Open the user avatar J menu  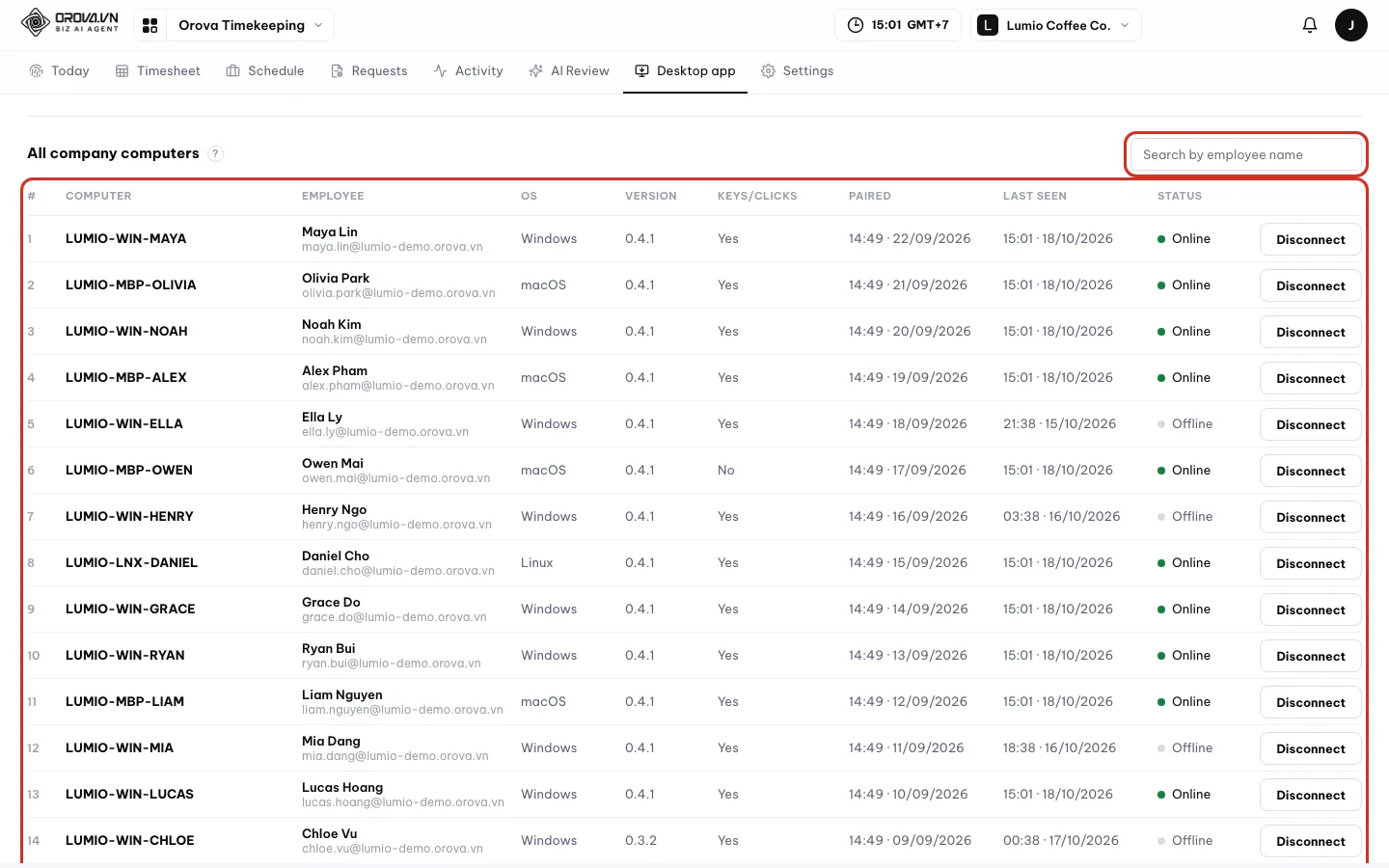coord(1350,25)
